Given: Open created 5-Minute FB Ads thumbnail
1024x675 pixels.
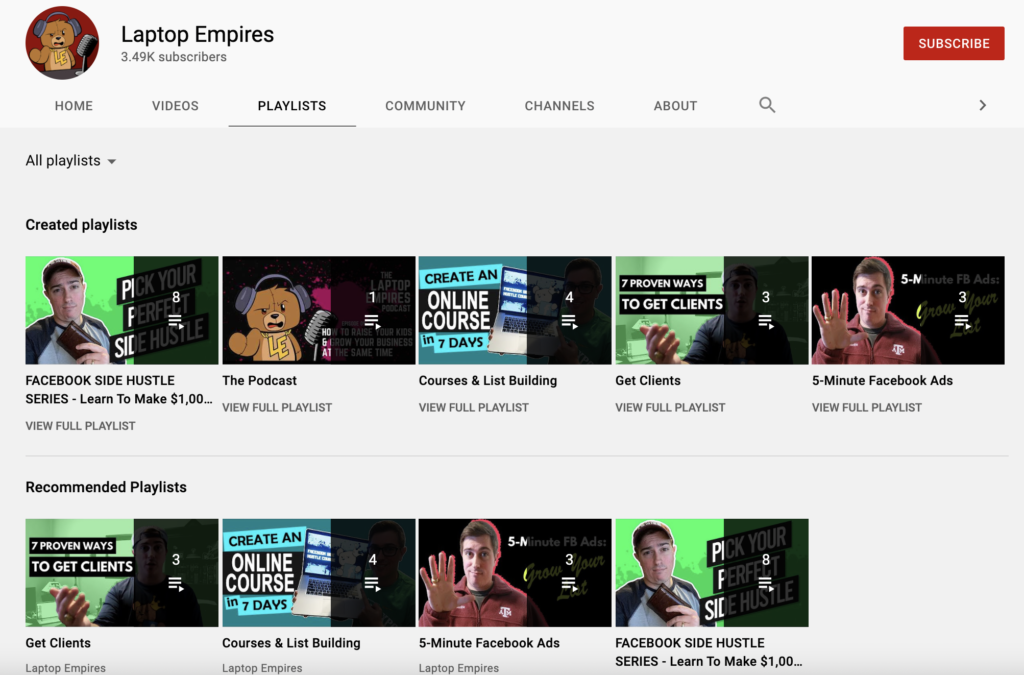Looking at the screenshot, I should [x=908, y=310].
